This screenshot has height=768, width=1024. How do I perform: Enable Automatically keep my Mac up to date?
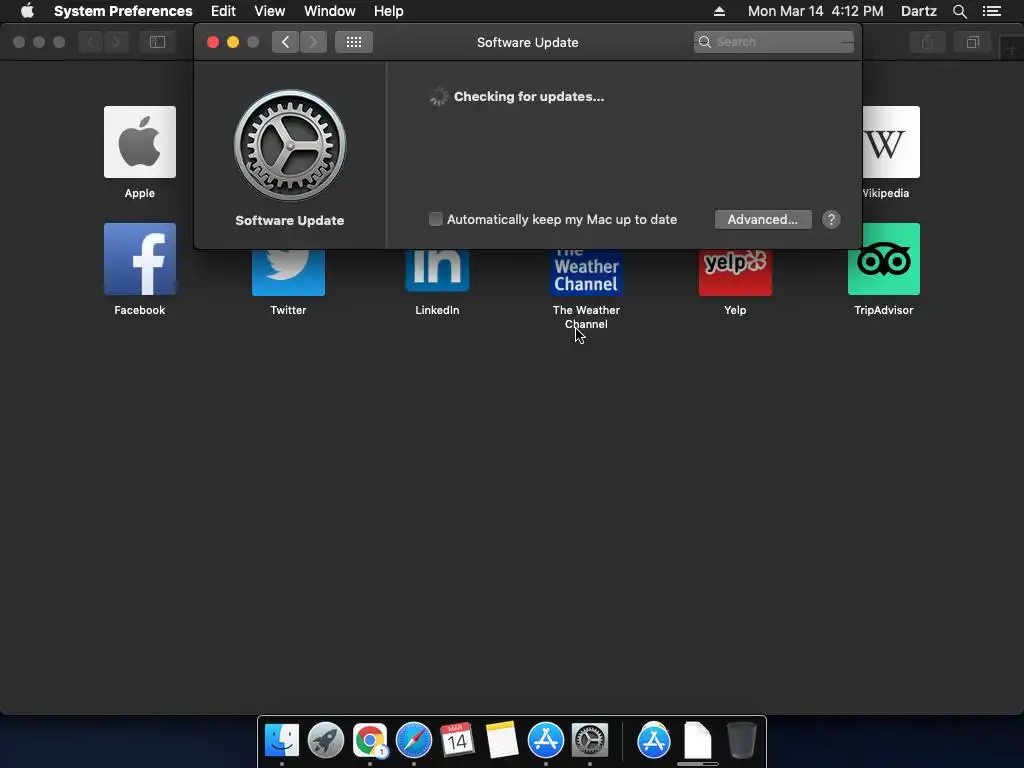tap(436, 219)
